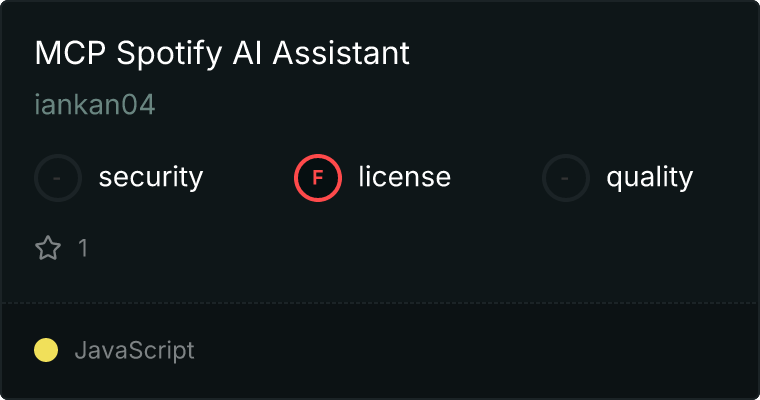
Task: Click the red F license grade badge
Action: click(318, 178)
